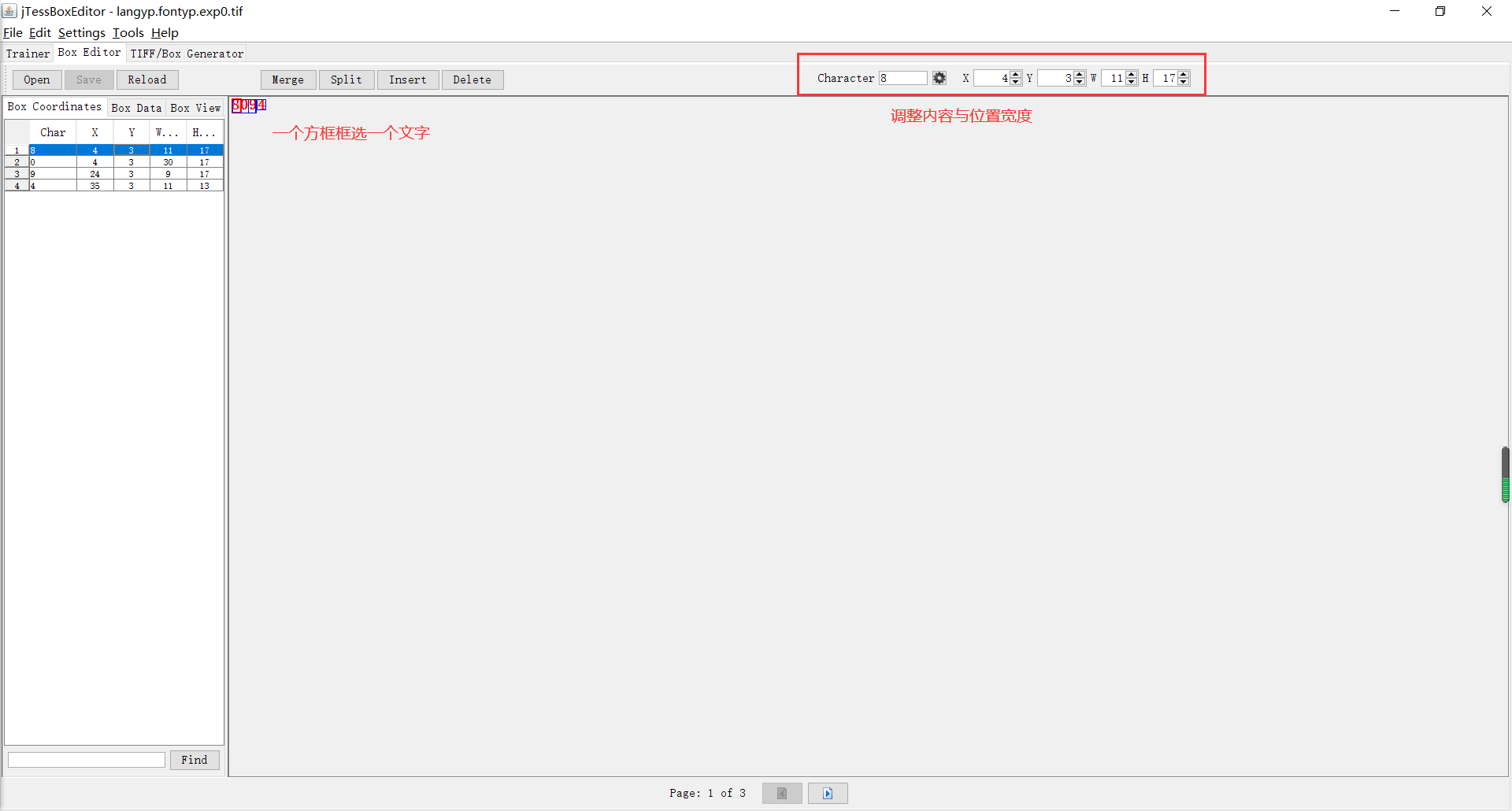This screenshot has height=811, width=1512.
Task: Split the selected box
Action: pyautogui.click(x=346, y=80)
